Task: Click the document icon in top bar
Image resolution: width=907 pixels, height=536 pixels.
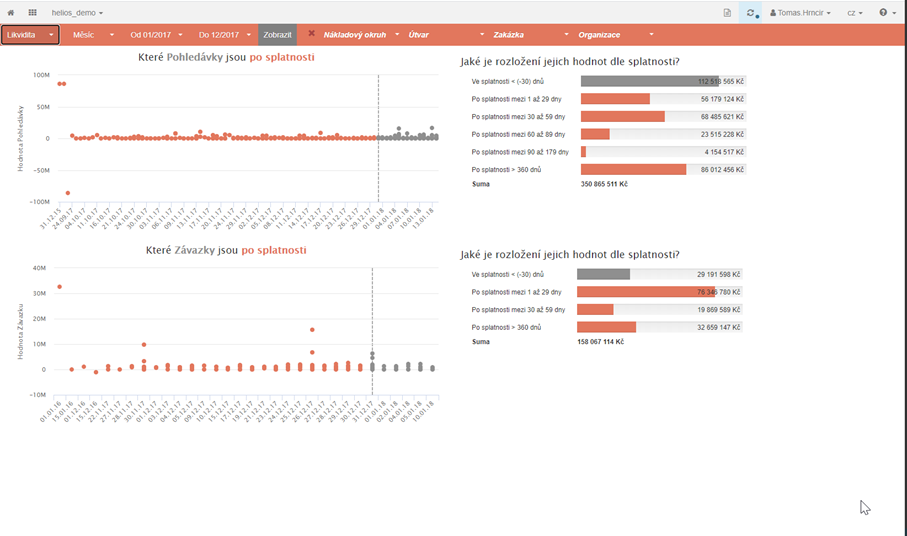Action: pos(727,12)
